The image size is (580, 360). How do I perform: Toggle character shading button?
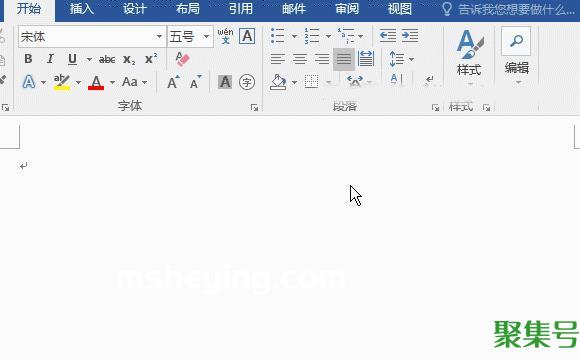(x=225, y=82)
